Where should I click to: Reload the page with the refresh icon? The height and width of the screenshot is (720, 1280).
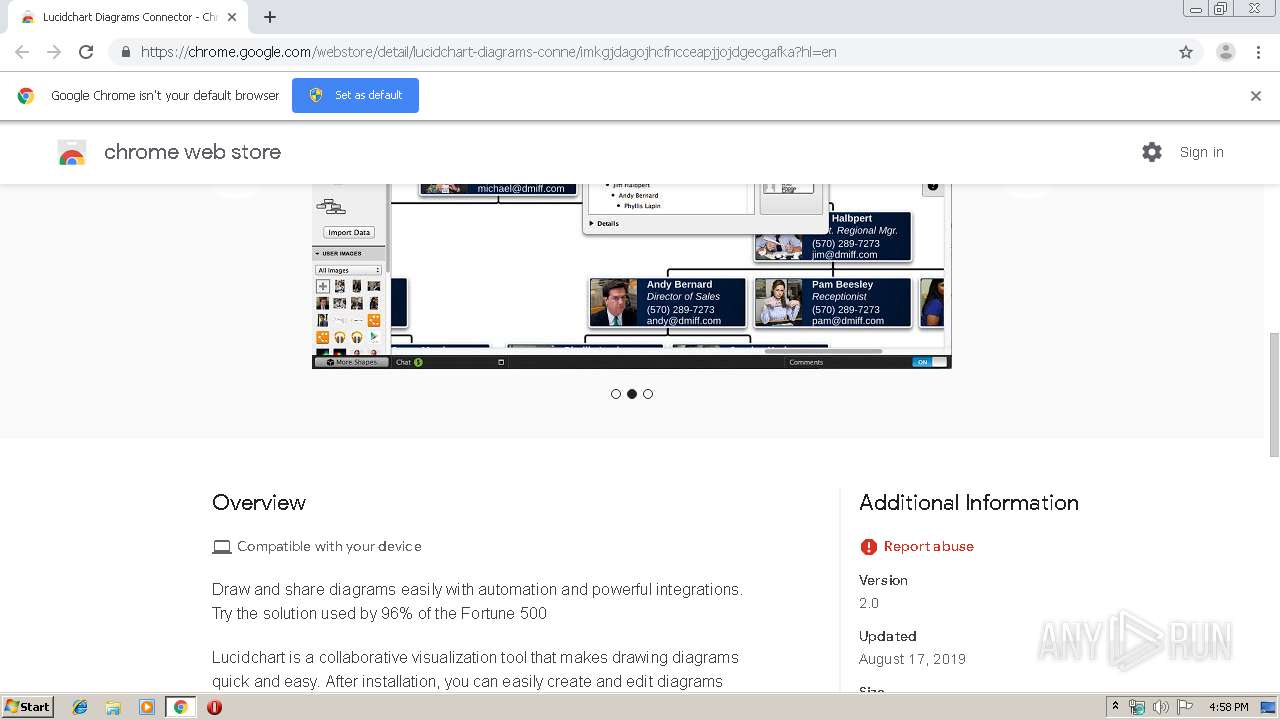pyautogui.click(x=86, y=52)
